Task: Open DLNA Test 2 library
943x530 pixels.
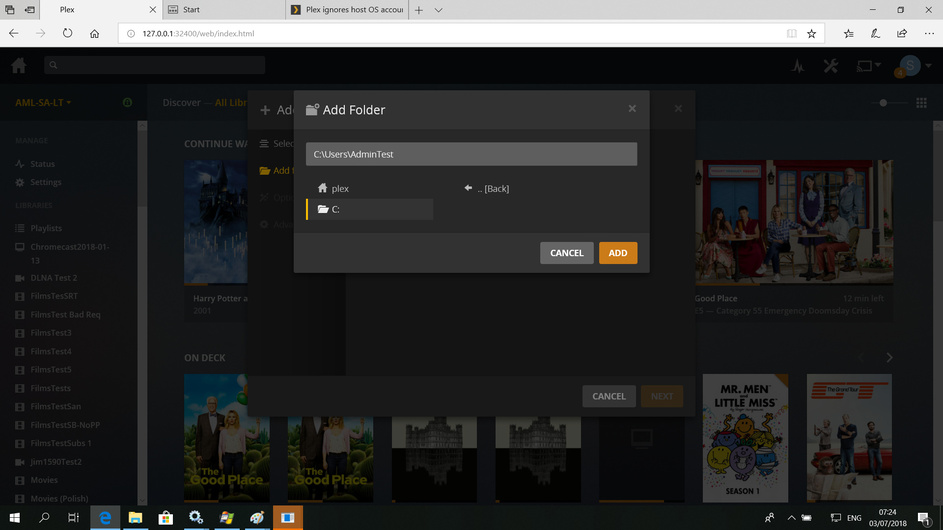Action: click(x=54, y=278)
